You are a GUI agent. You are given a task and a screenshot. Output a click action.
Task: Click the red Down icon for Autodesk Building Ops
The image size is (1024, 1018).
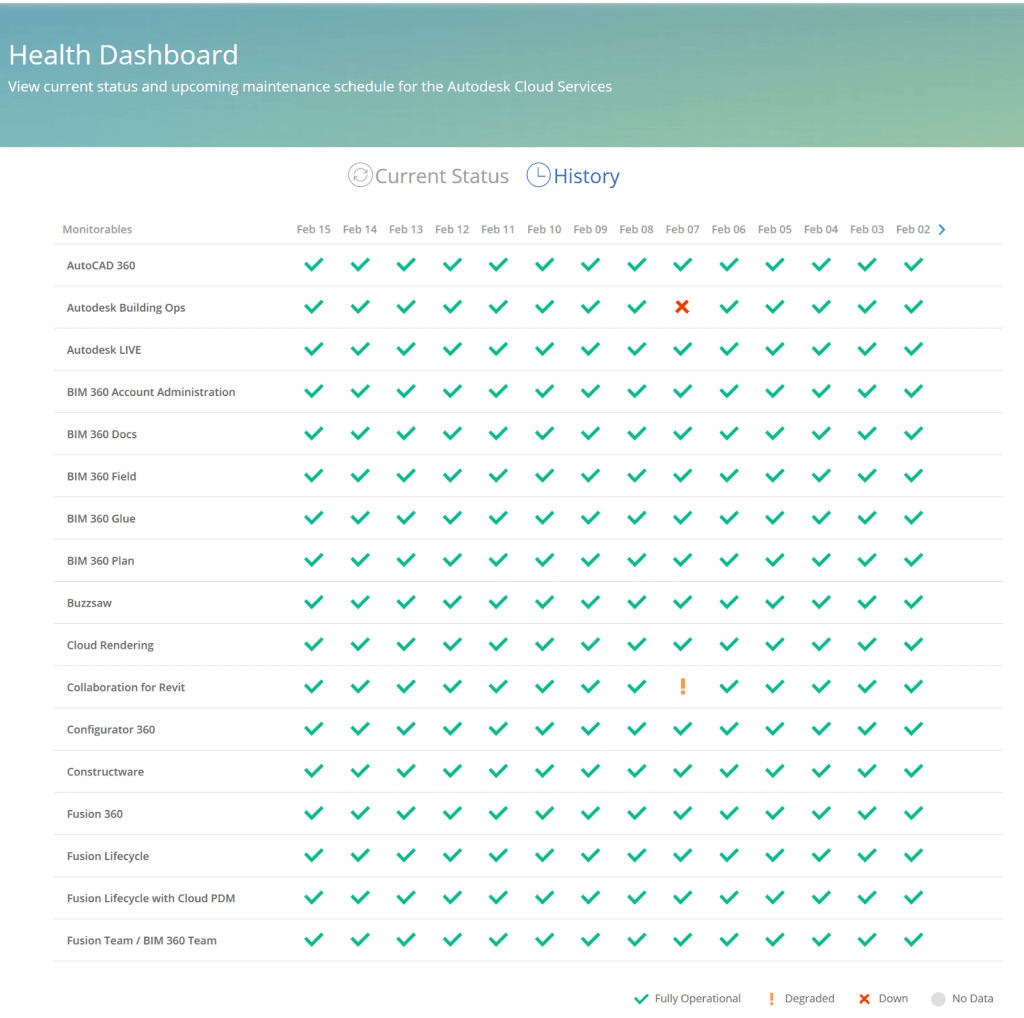[x=682, y=307]
